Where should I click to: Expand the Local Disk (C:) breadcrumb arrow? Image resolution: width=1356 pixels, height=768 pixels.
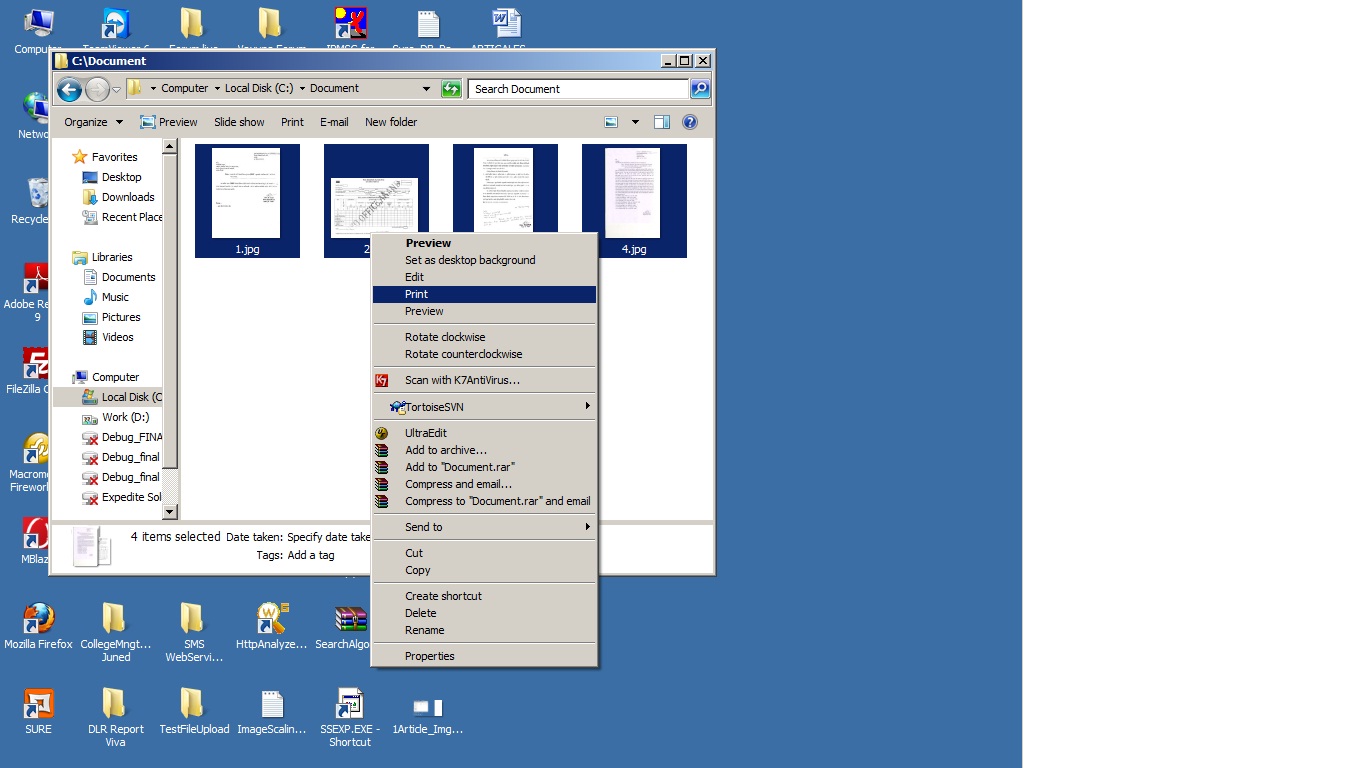(x=302, y=88)
